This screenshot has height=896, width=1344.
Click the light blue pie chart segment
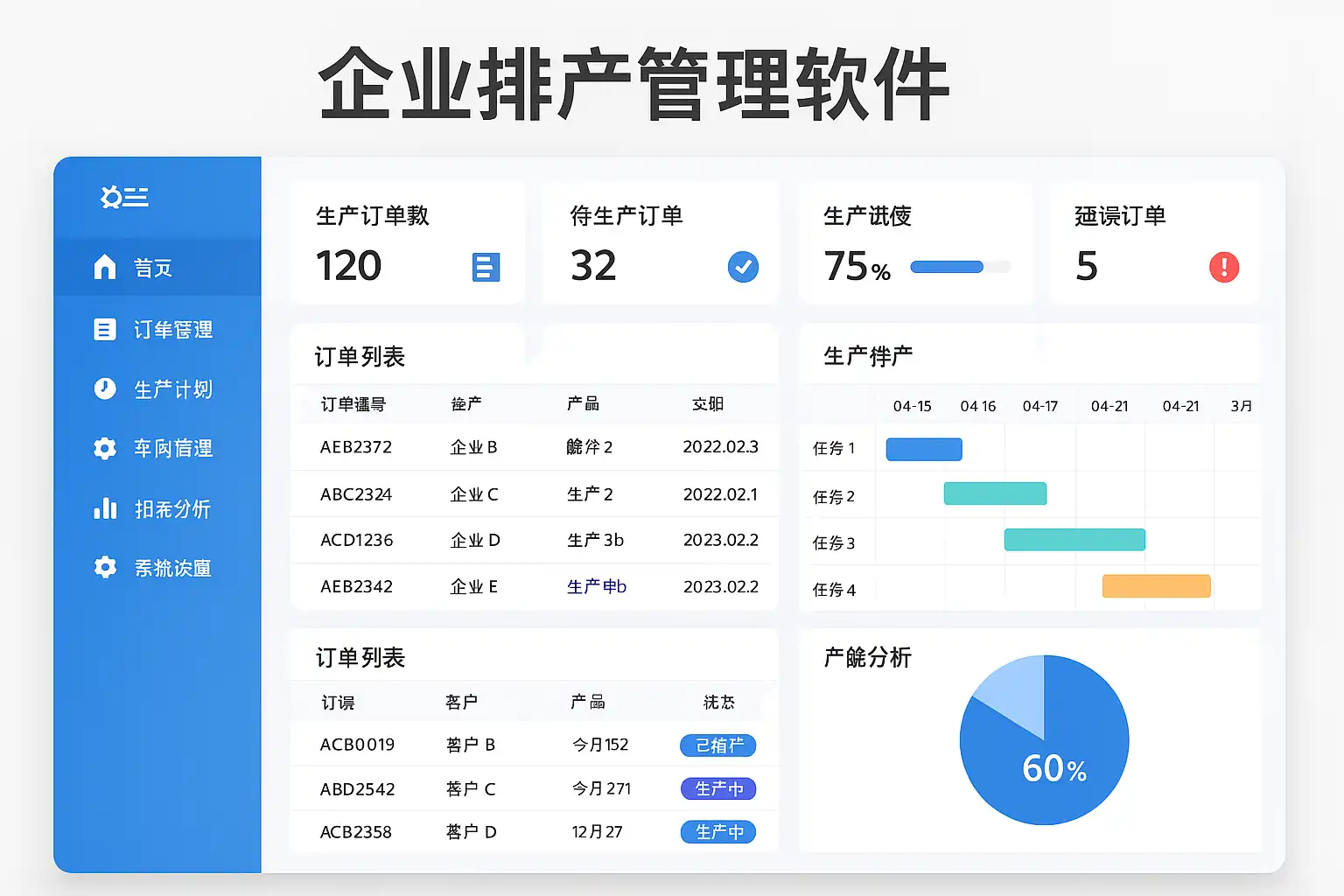point(1017,691)
